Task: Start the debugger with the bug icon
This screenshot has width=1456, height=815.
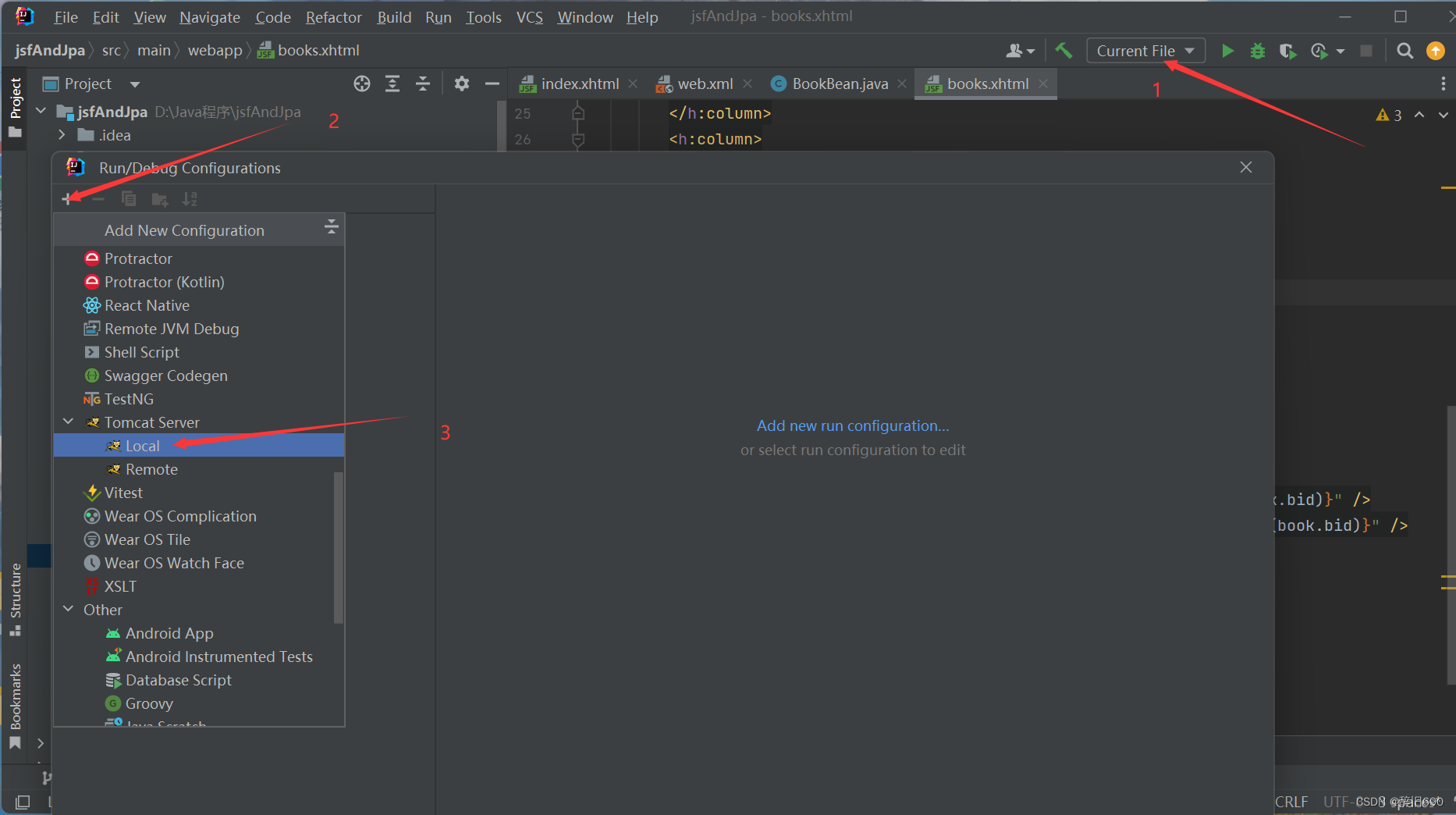Action: [1257, 50]
